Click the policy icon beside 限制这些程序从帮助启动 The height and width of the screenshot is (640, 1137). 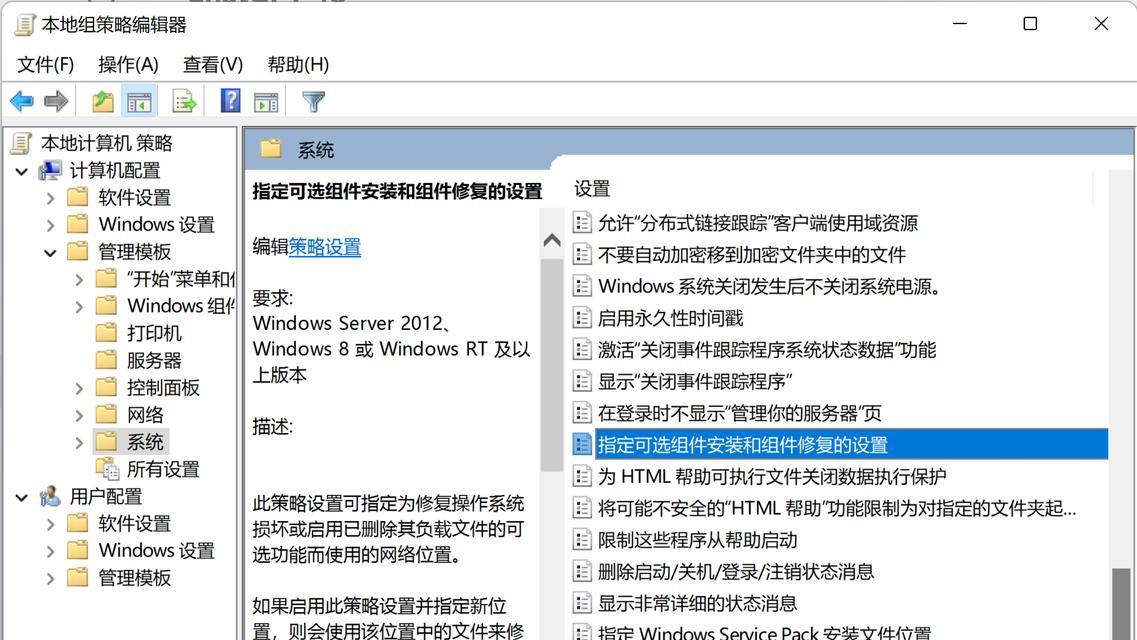click(582, 539)
